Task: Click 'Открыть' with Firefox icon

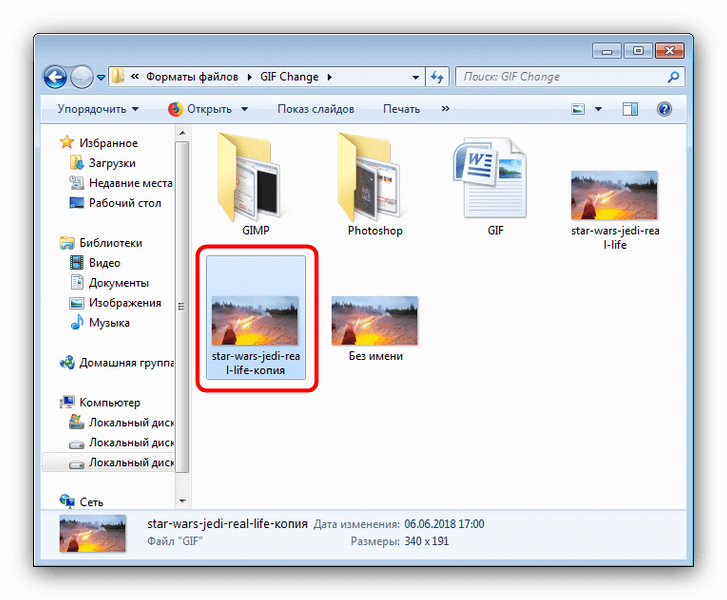Action: point(200,109)
